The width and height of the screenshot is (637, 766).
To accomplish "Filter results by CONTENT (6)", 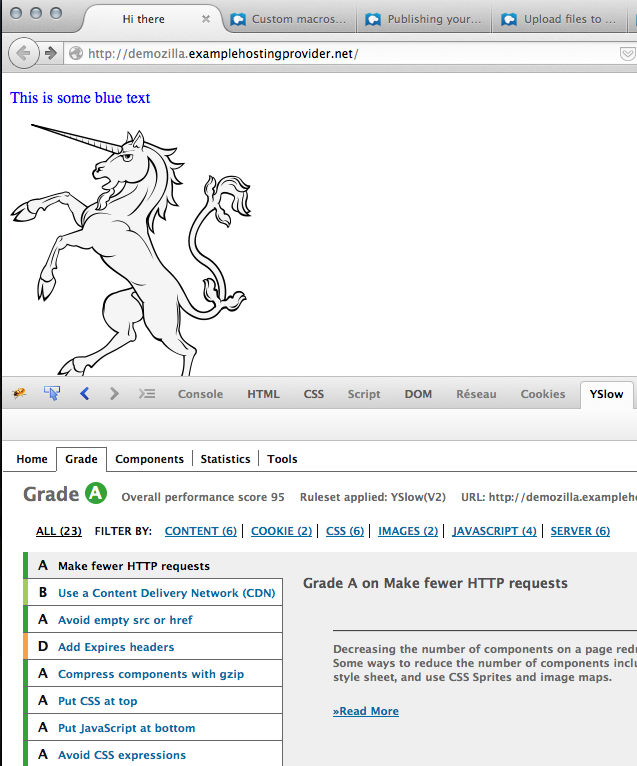I will point(200,531).
